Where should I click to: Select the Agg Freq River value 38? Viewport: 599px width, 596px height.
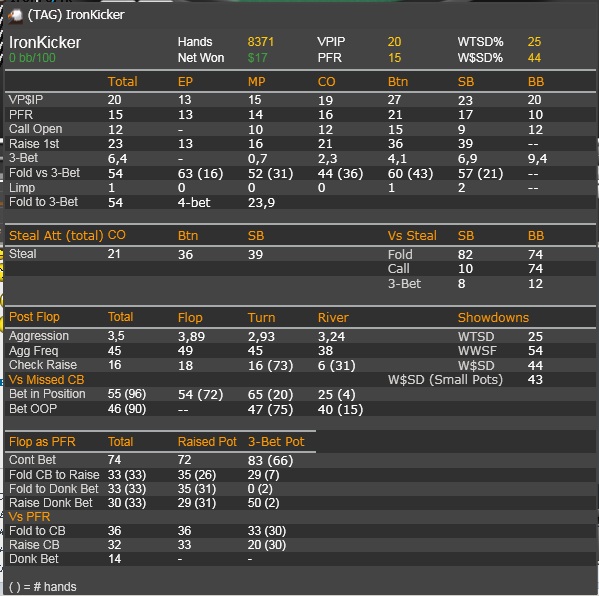pyautogui.click(x=325, y=350)
